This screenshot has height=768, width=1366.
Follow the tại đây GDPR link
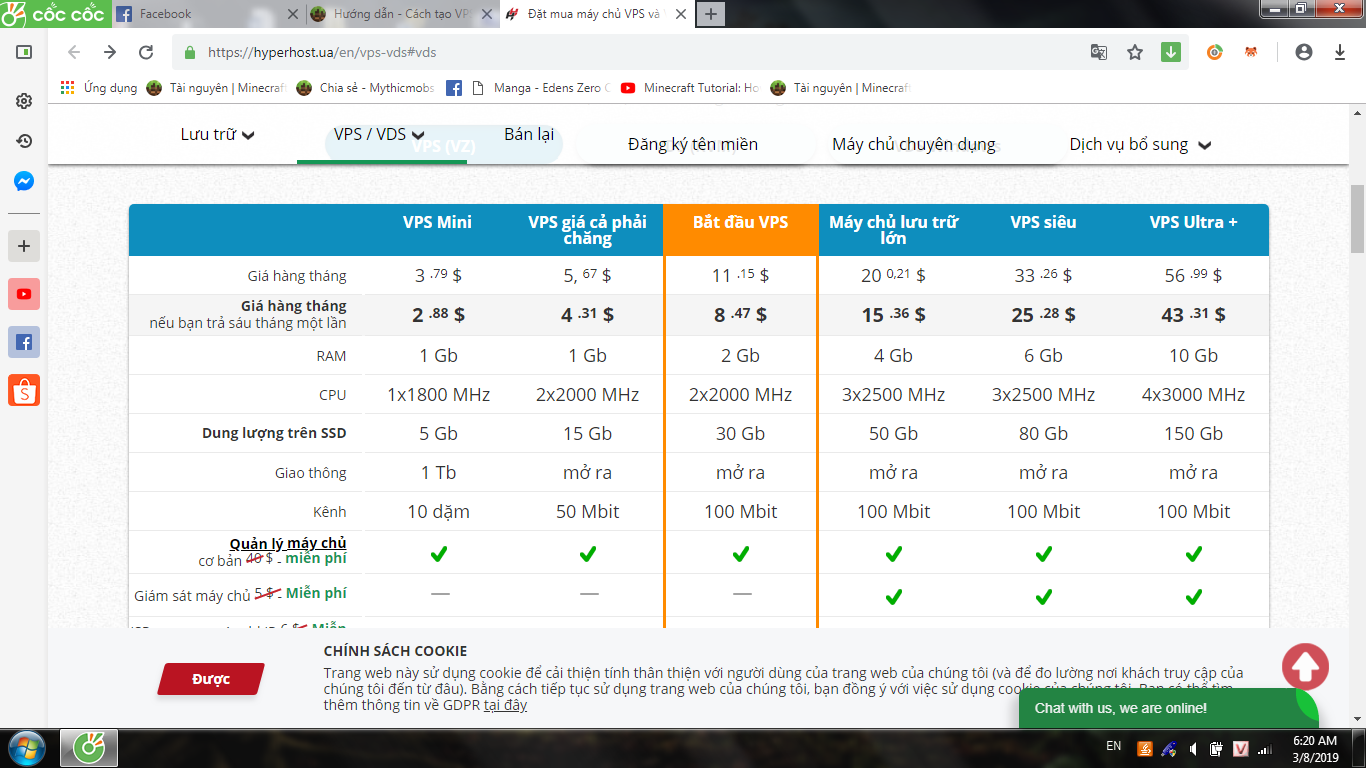click(505, 705)
